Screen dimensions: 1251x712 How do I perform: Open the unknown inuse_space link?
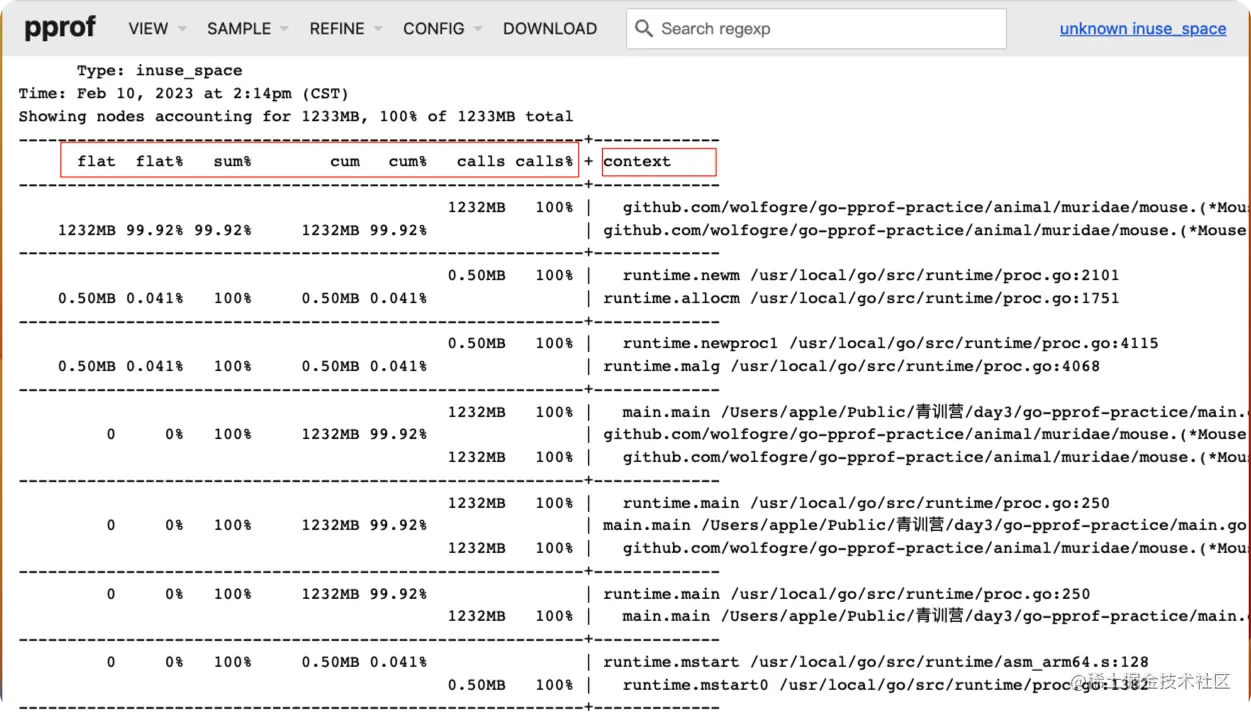(1143, 29)
